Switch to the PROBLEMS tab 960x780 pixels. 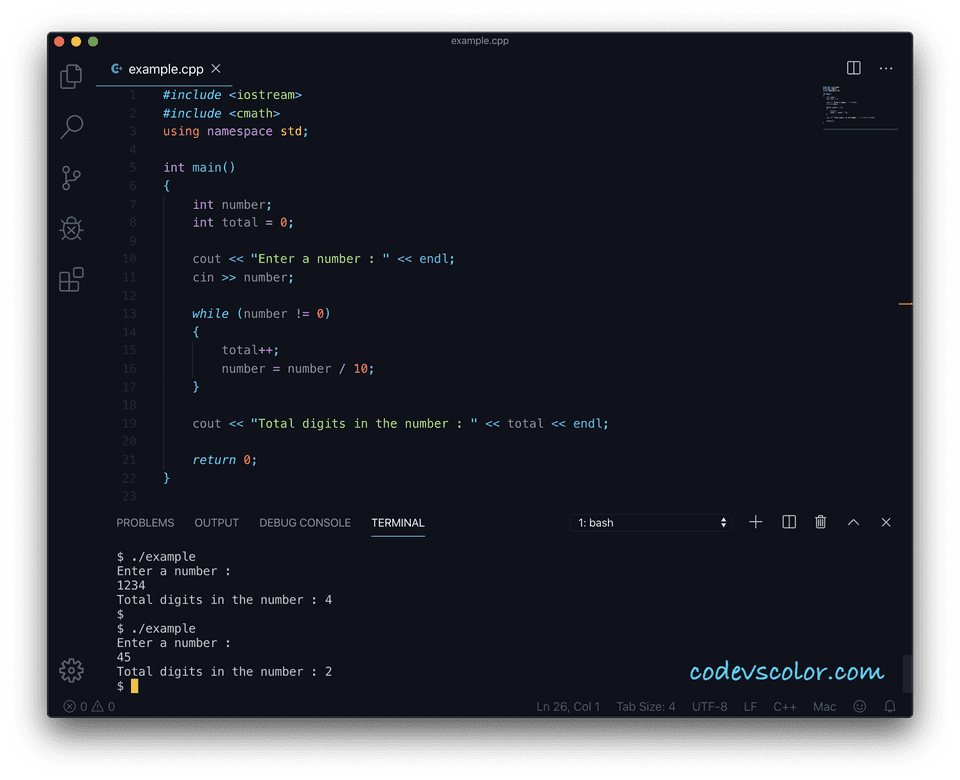(x=145, y=523)
